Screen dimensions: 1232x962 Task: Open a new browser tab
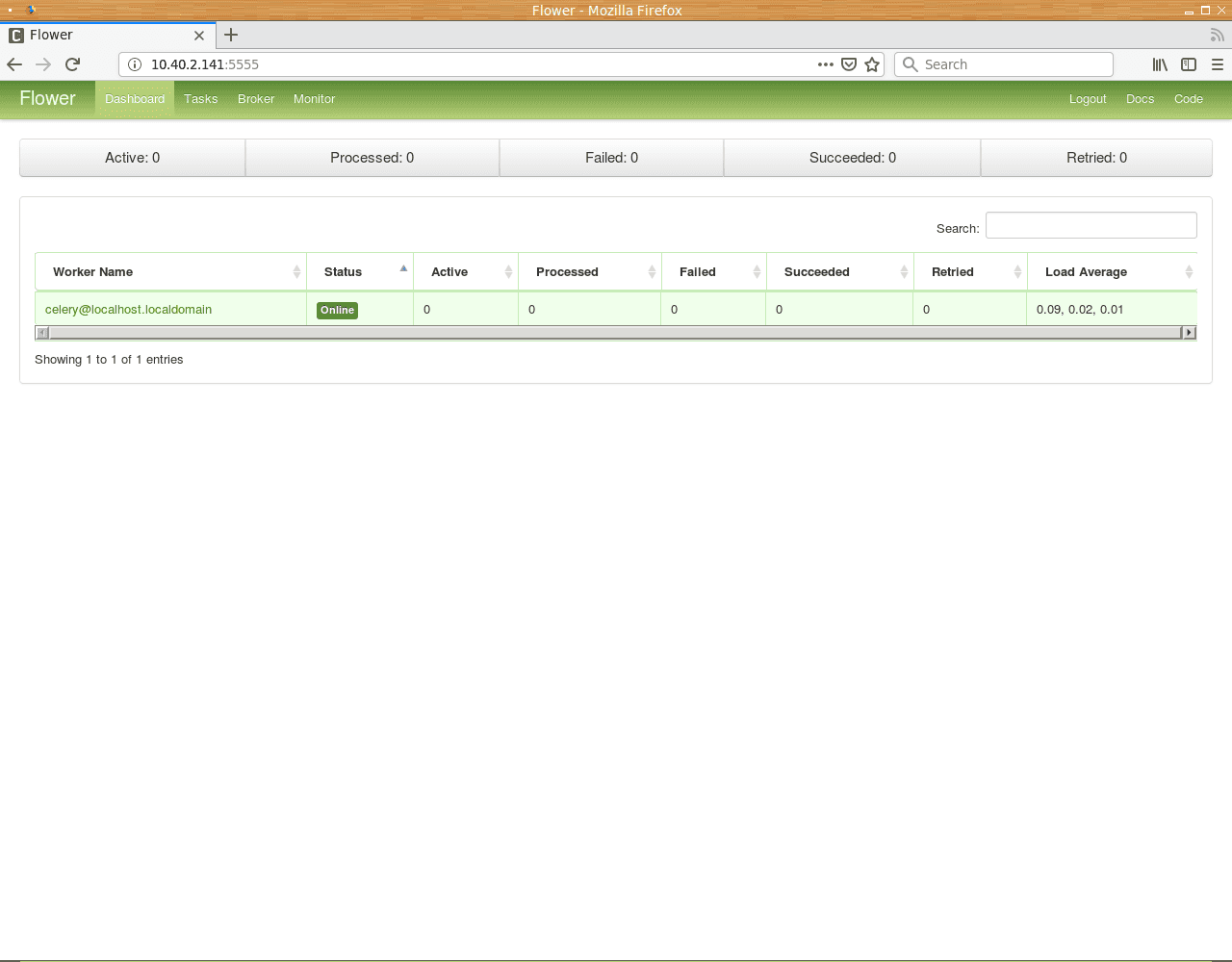coord(231,35)
